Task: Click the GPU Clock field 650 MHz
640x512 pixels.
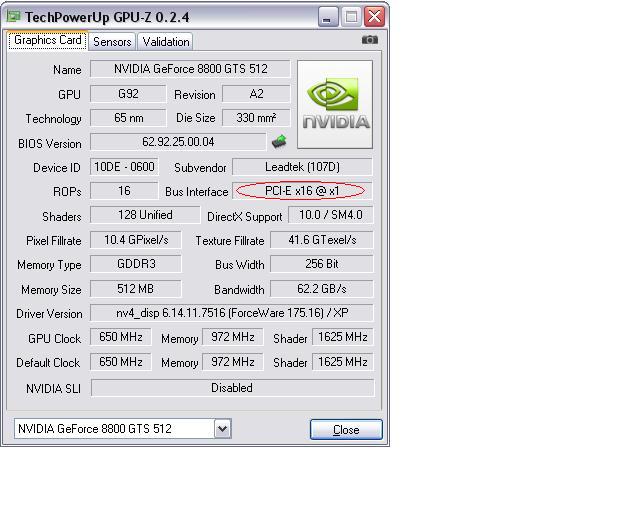Action: [120, 337]
